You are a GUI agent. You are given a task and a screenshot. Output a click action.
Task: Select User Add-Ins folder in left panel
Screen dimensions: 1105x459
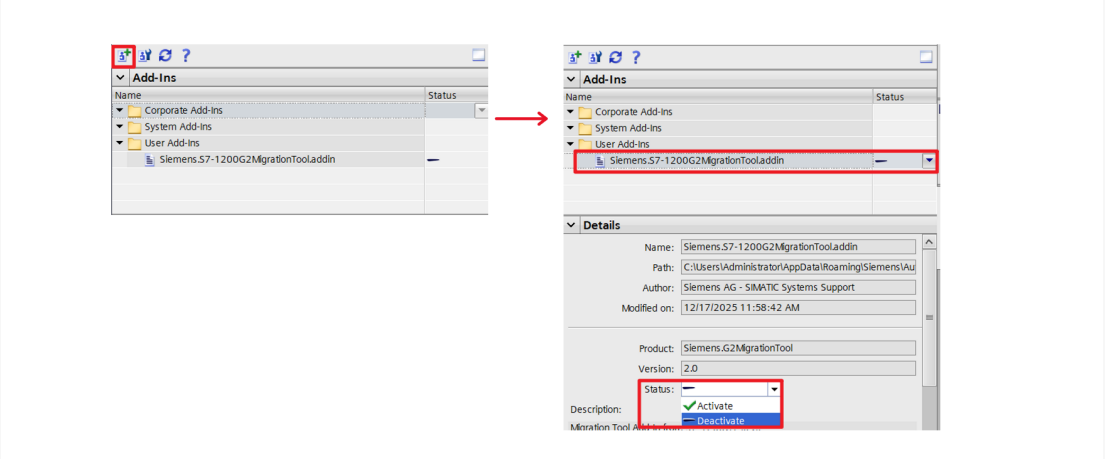[x=172, y=144]
